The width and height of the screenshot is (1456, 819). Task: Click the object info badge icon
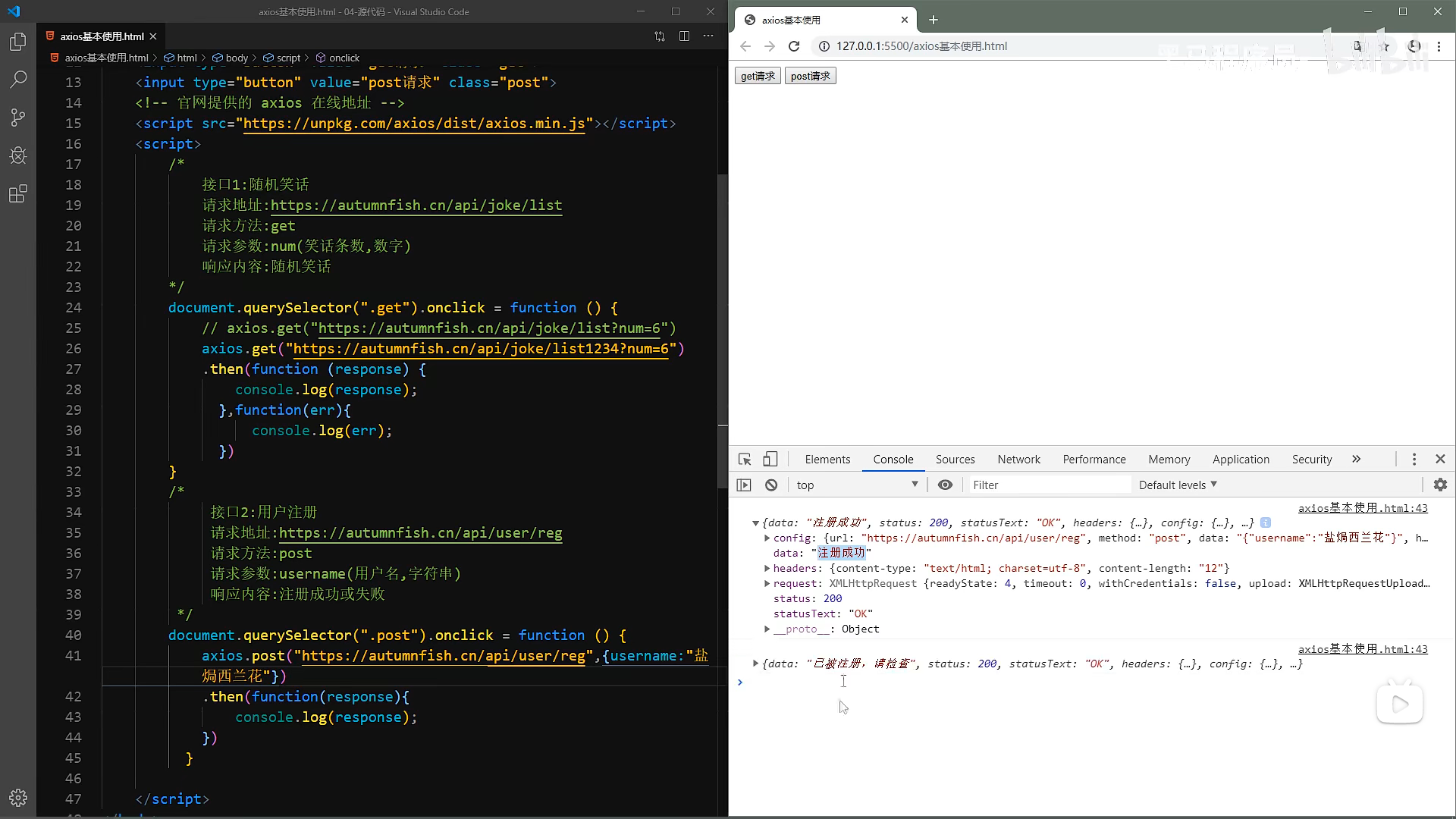pyautogui.click(x=1266, y=523)
